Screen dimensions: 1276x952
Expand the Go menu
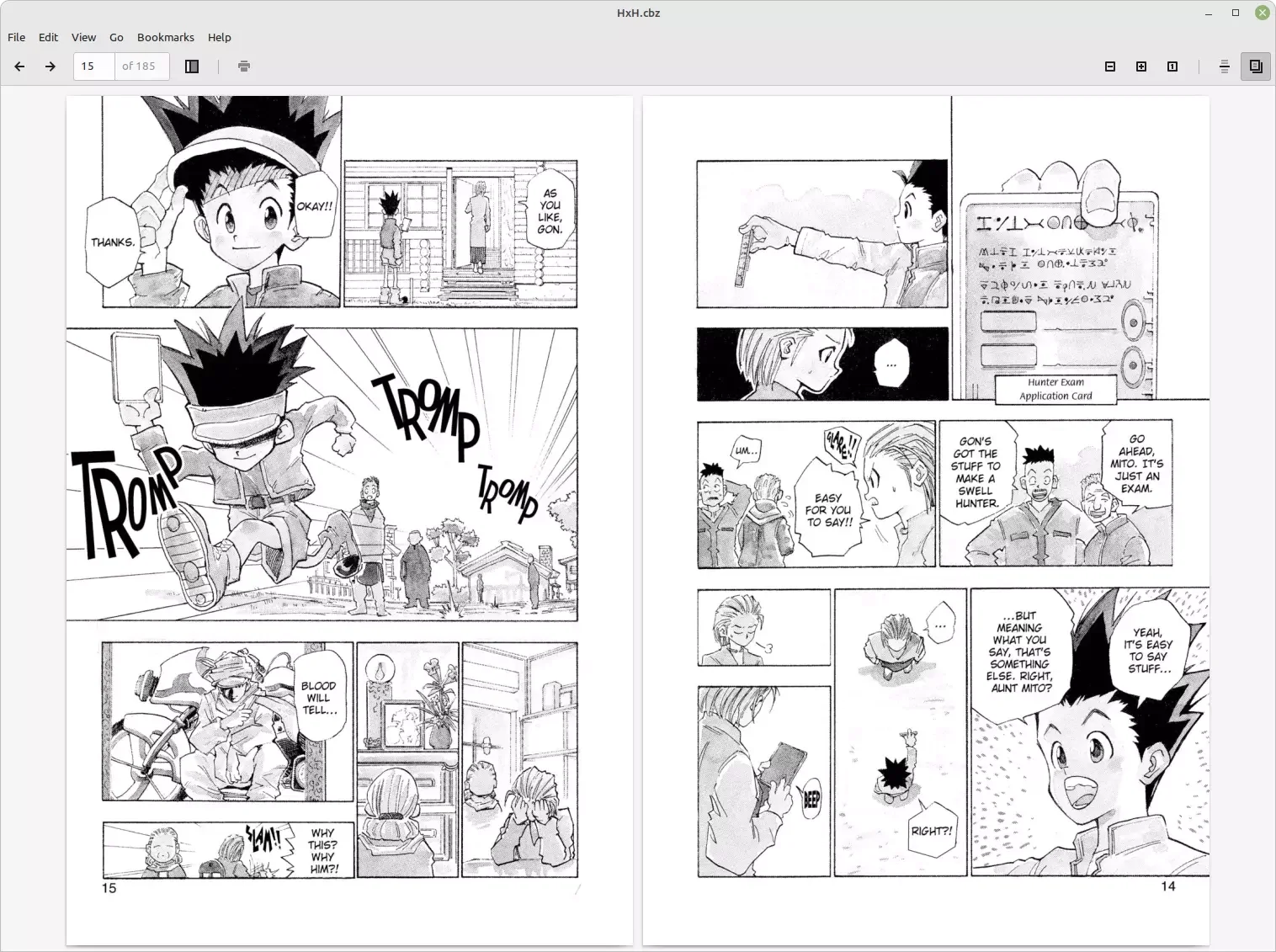[x=116, y=37]
